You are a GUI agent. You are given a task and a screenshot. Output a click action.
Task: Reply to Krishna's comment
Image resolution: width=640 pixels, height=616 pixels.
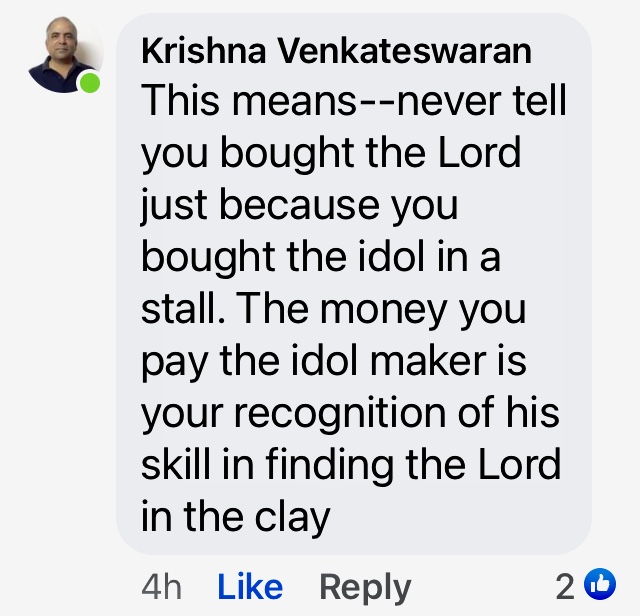coord(365,588)
